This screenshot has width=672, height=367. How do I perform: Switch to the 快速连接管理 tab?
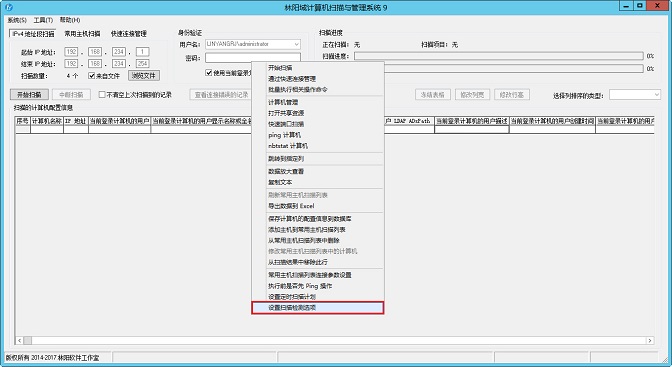pos(129,33)
